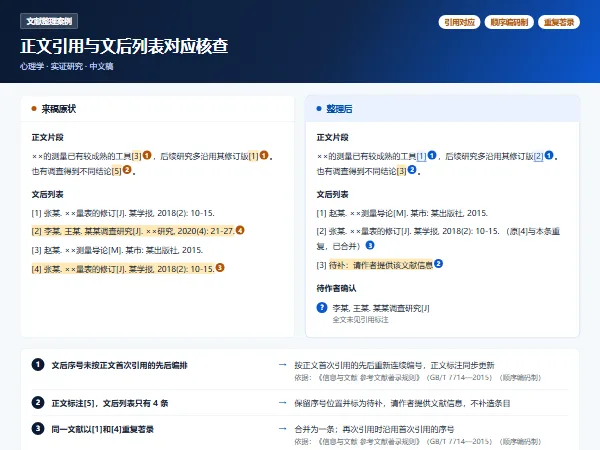Click the 正文片段 heading in 整理后
This screenshot has width=600, height=450.
pos(333,137)
